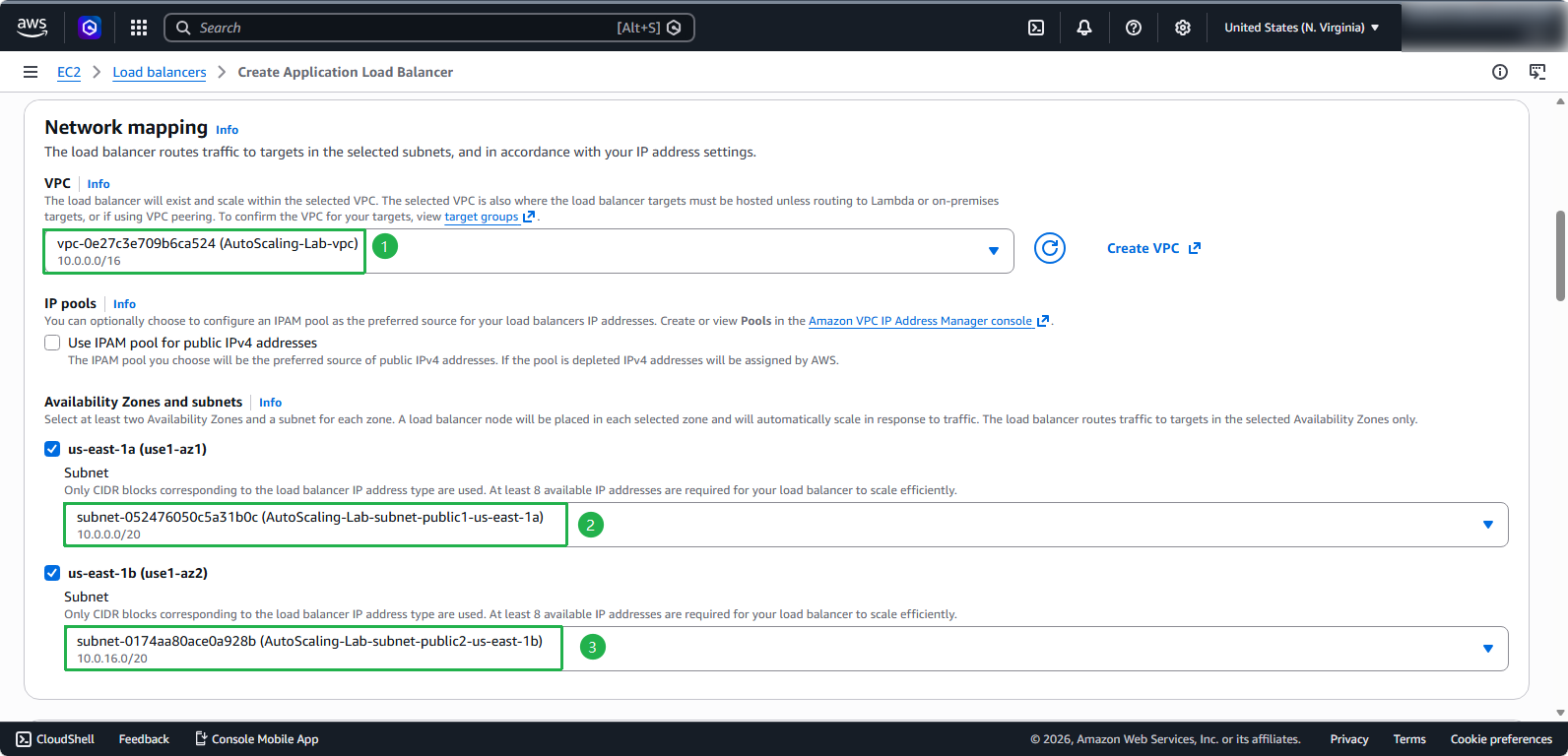Click the external link icon next to target groups

click(x=529, y=217)
